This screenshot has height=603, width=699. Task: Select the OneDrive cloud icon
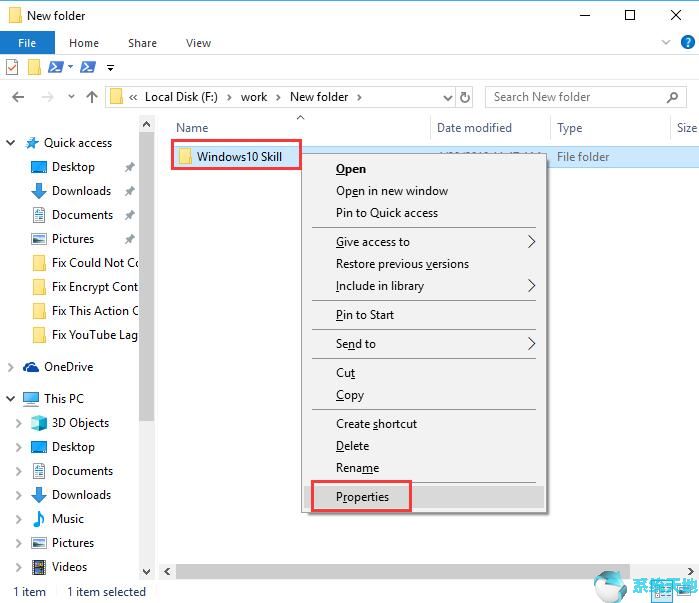coord(31,367)
